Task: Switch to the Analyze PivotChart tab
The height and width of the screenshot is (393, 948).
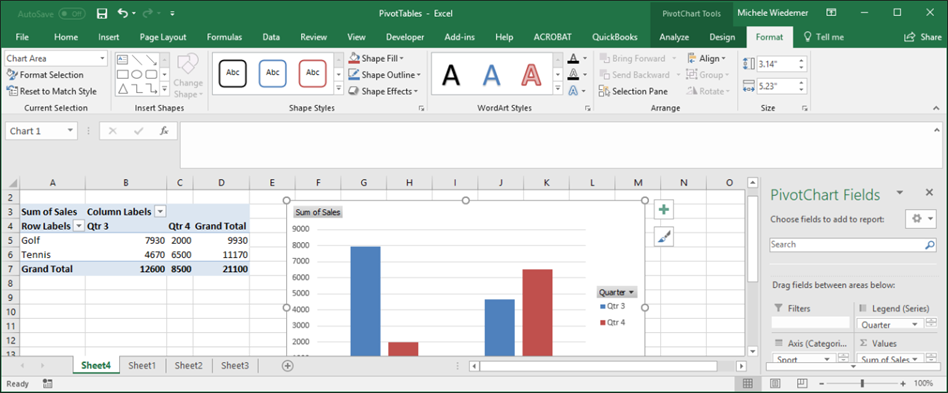Action: pyautogui.click(x=674, y=37)
